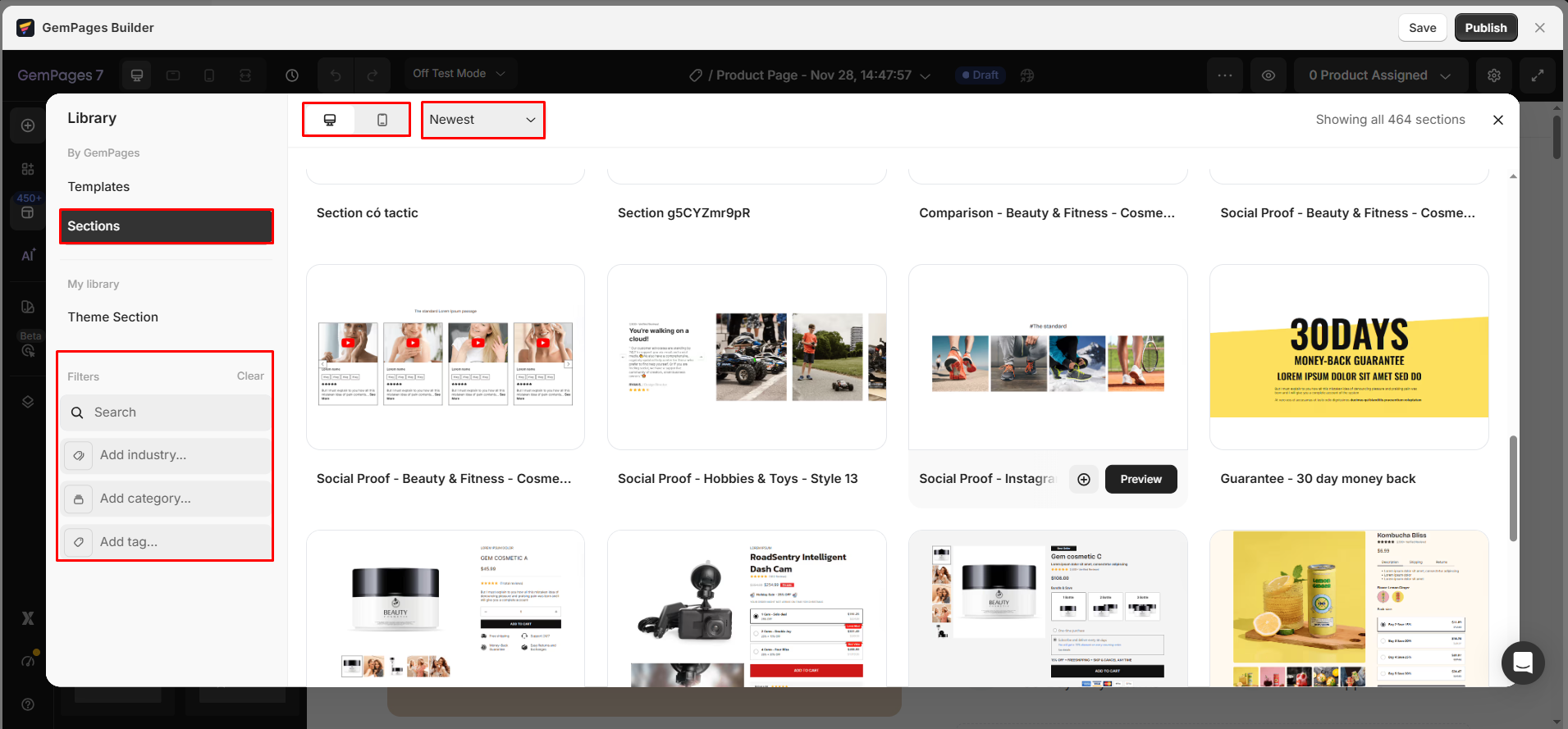Image resolution: width=1568 pixels, height=729 pixels.
Task: Click the GemPages 7 logo
Action: [x=61, y=75]
